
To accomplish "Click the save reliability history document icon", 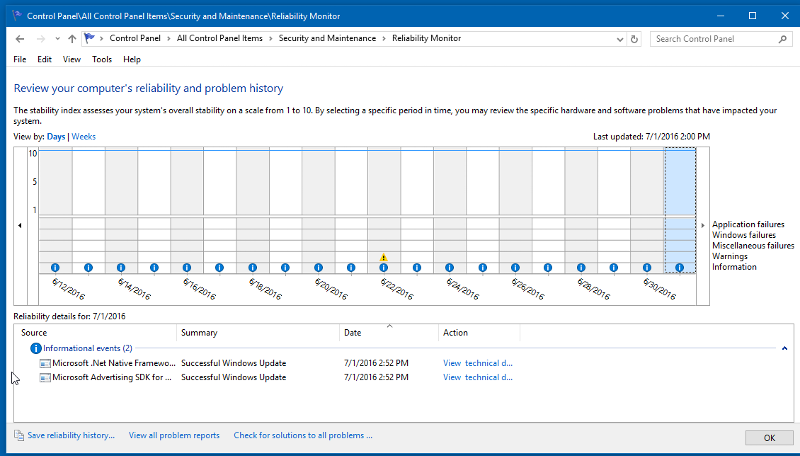I will pyautogui.click(x=19, y=435).
